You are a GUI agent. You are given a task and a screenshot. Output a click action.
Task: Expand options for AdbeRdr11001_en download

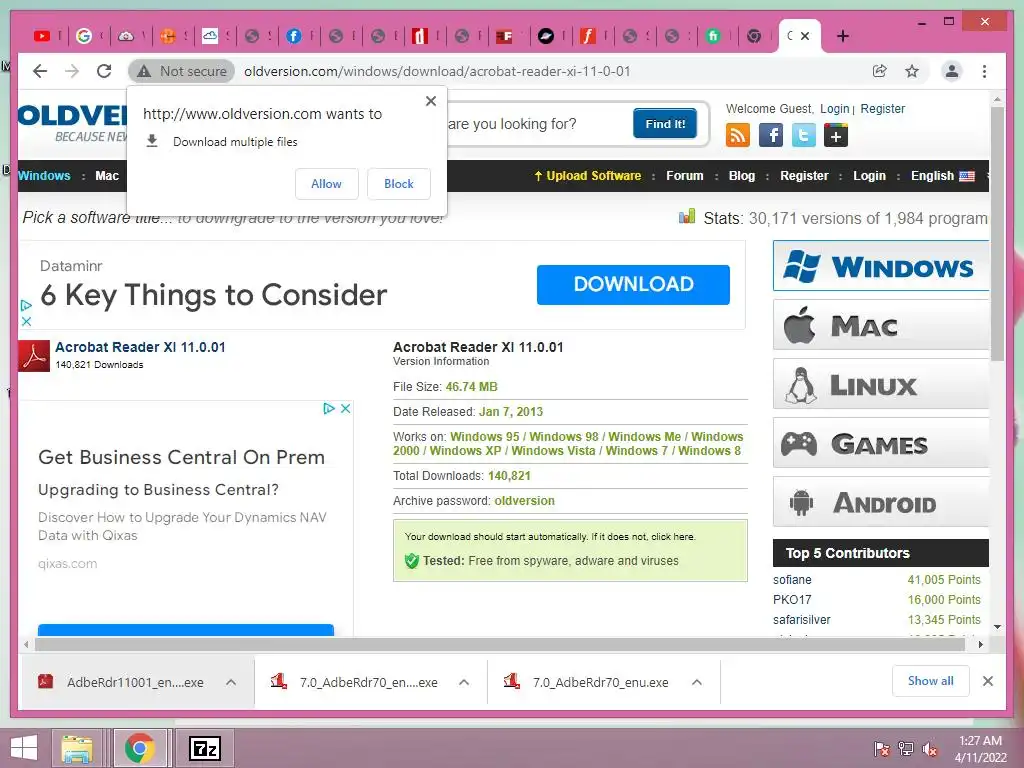(231, 682)
